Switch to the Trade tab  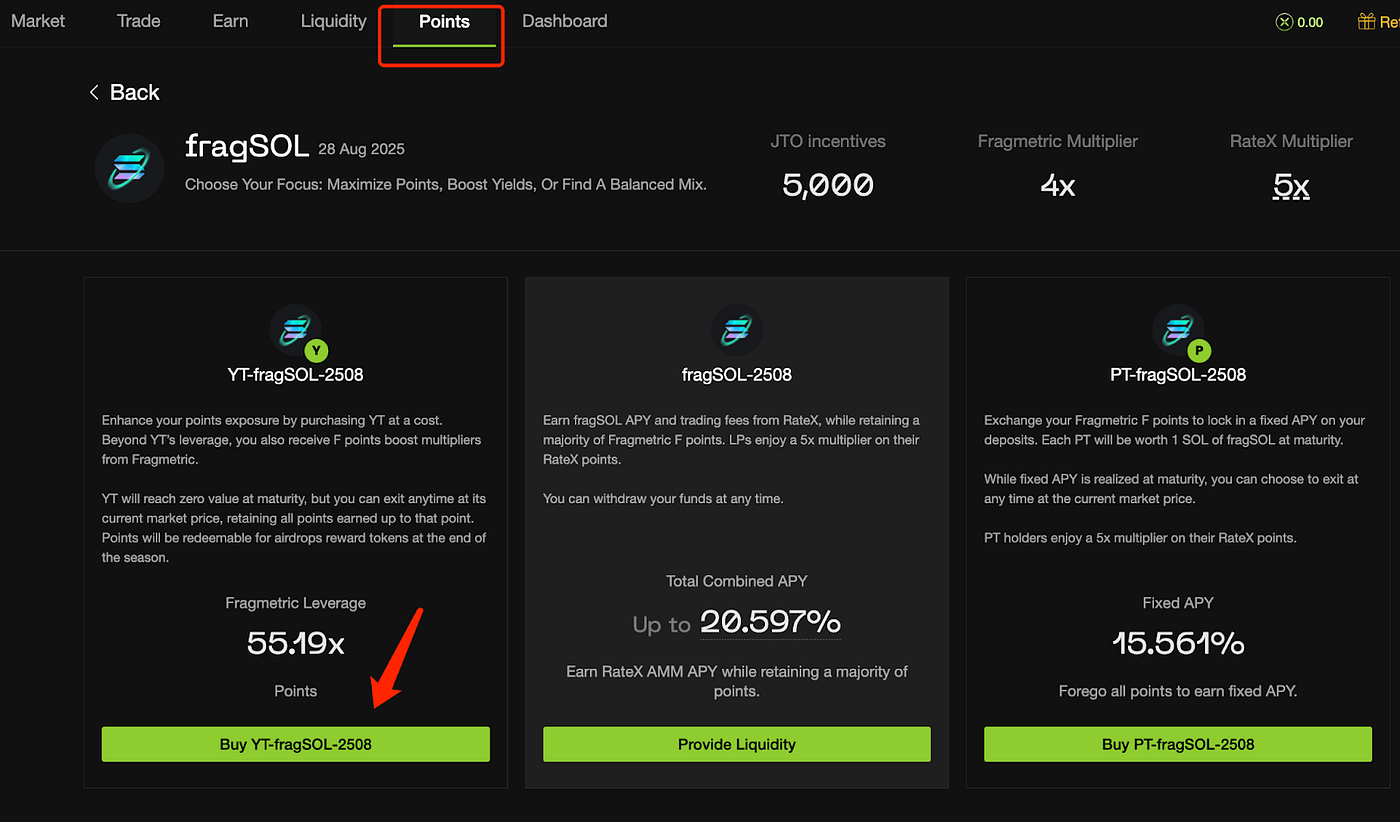click(138, 20)
